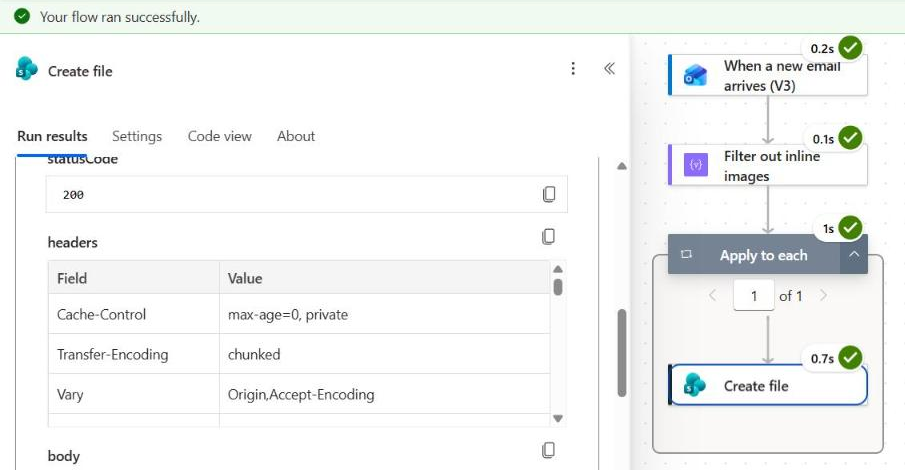Click the headers table scroll down arrow
The width and height of the screenshot is (905, 470).
[x=558, y=419]
